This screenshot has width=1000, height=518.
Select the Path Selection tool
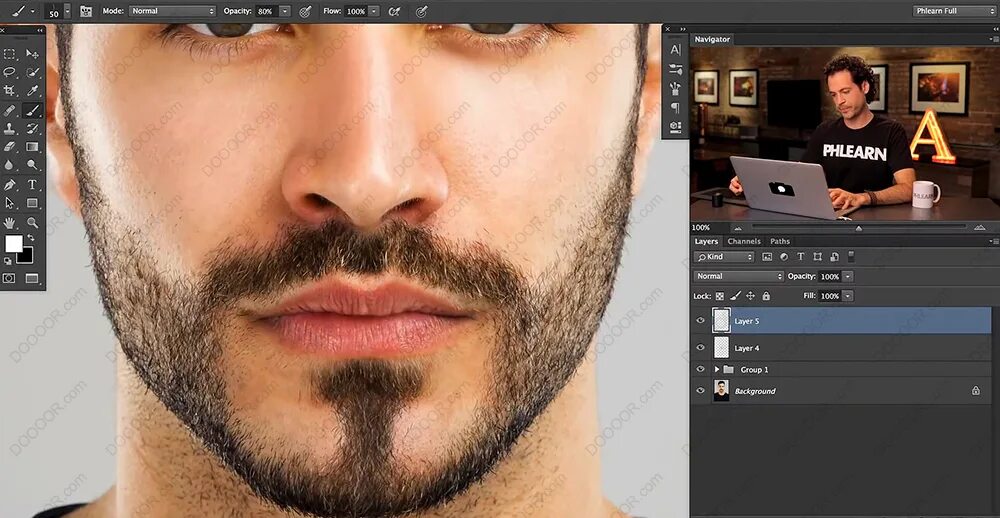[x=10, y=203]
